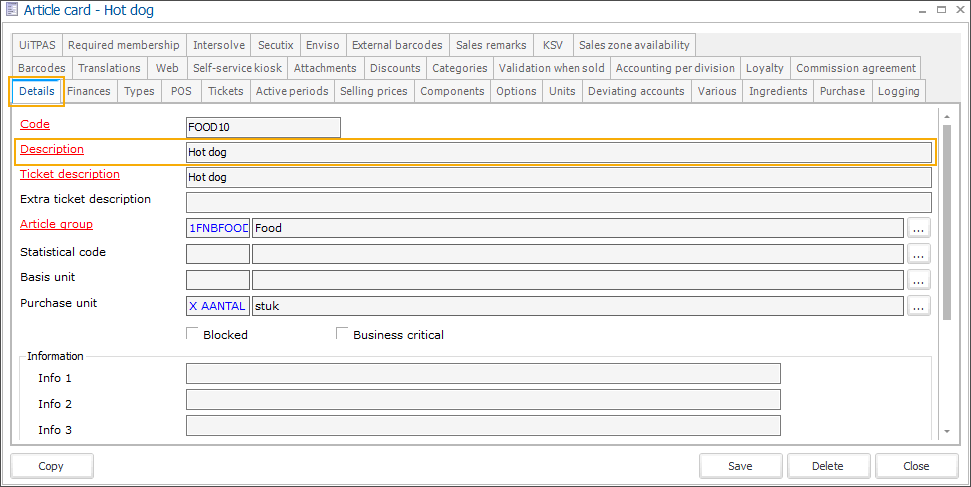
Task: Click the Copy button
Action: click(51, 466)
